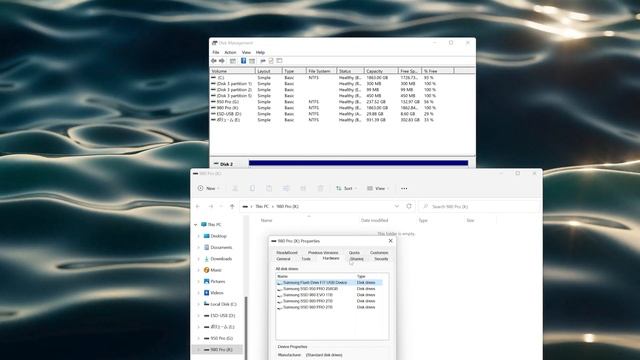Switch to the ReadyBoost tab in Properties
The image size is (640, 360).
click(x=287, y=253)
